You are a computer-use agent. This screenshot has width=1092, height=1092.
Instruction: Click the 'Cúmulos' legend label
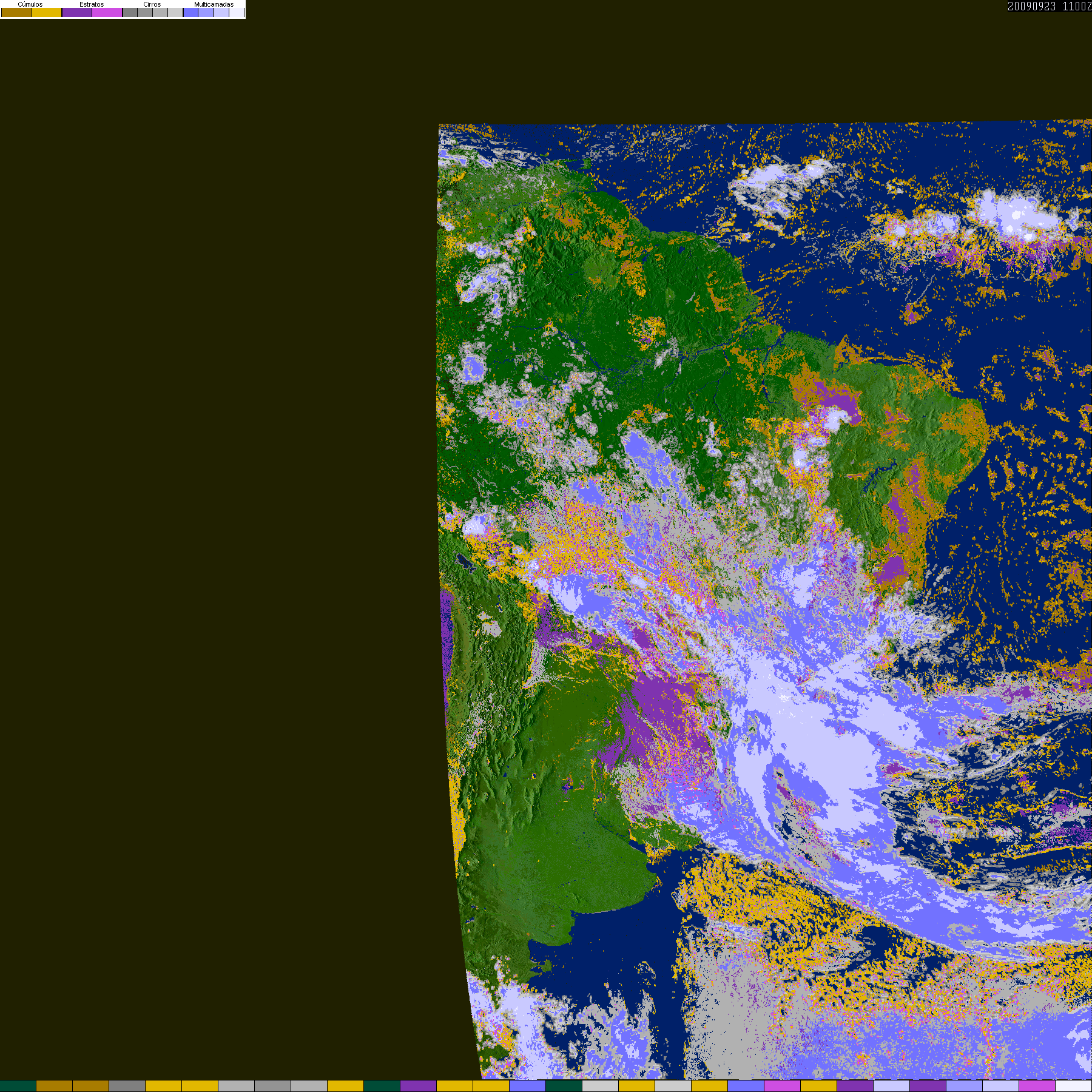coord(30,4)
